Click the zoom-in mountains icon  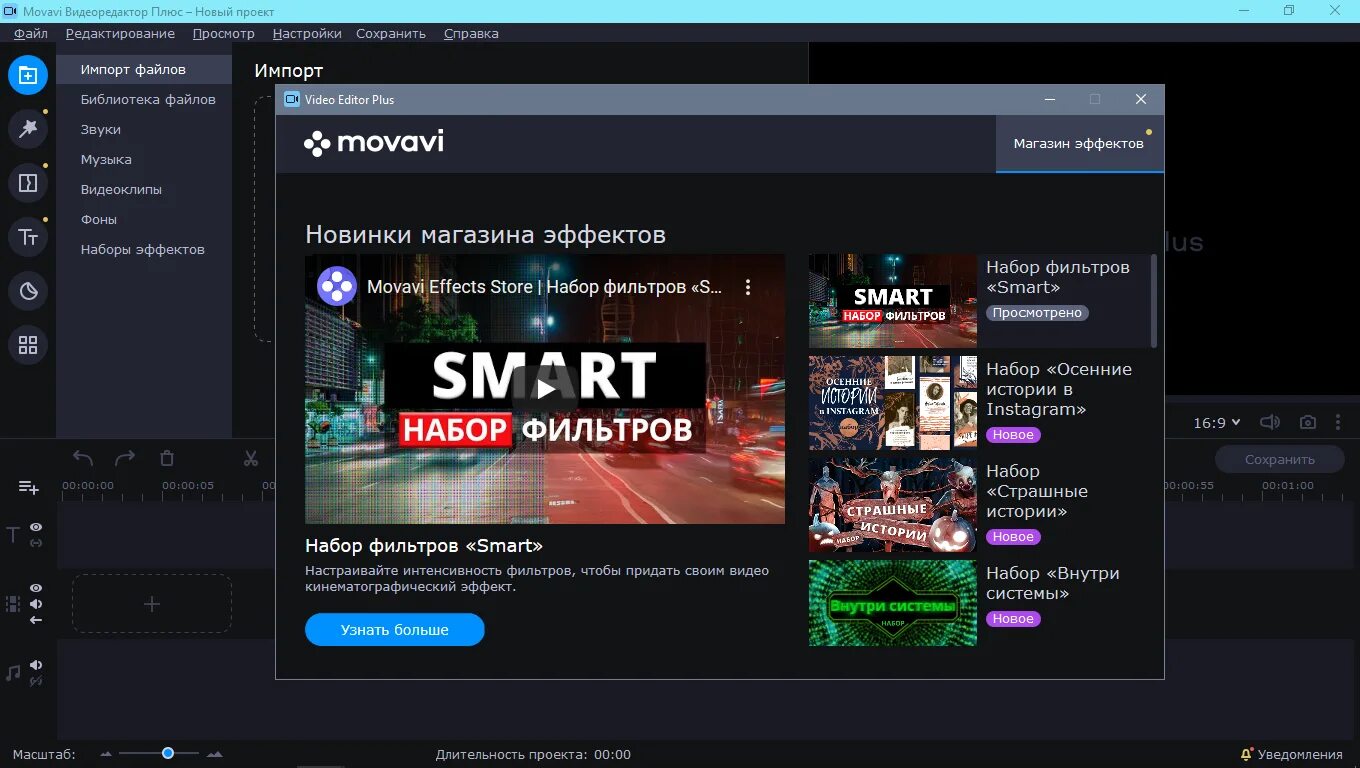click(x=214, y=754)
